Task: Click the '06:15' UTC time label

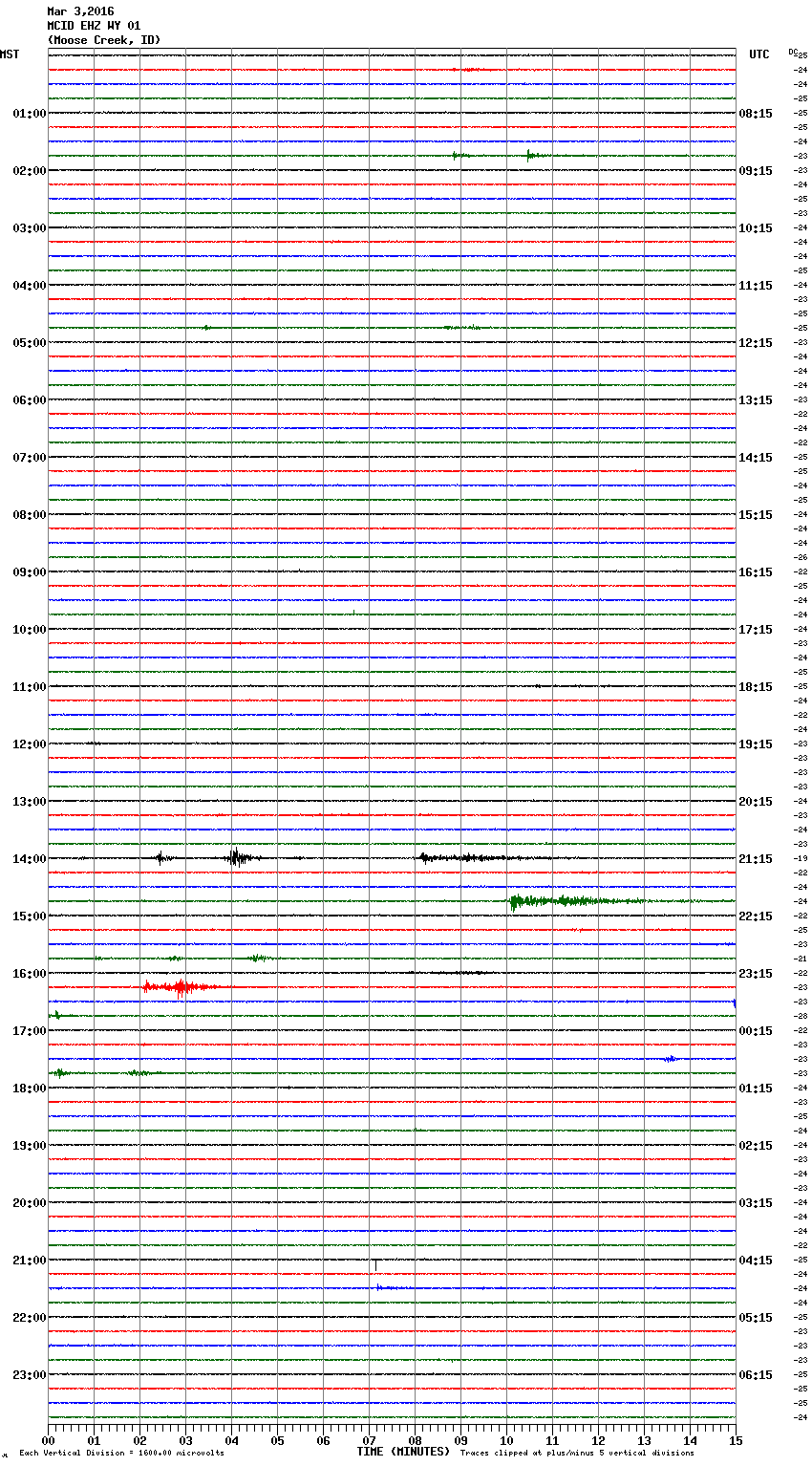Action: click(x=756, y=1375)
